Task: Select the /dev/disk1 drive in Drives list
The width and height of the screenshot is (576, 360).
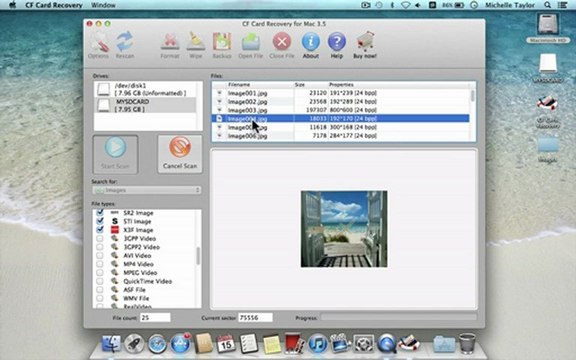Action: tap(145, 89)
